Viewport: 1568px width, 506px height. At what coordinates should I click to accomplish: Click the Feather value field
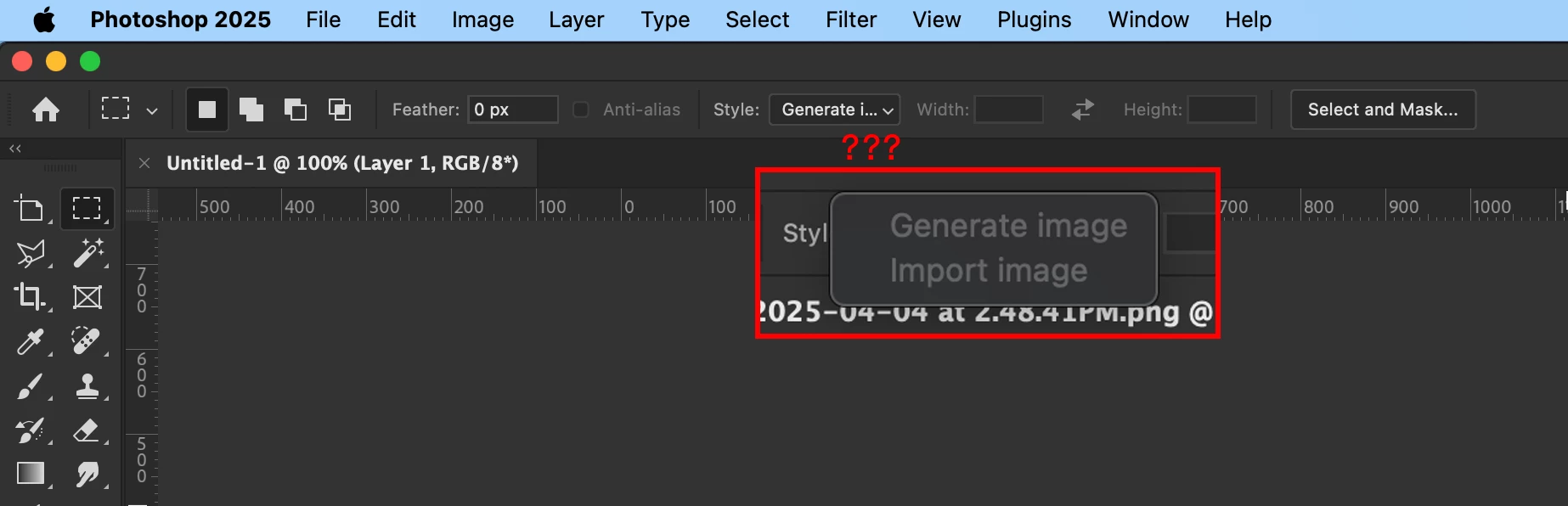point(513,110)
